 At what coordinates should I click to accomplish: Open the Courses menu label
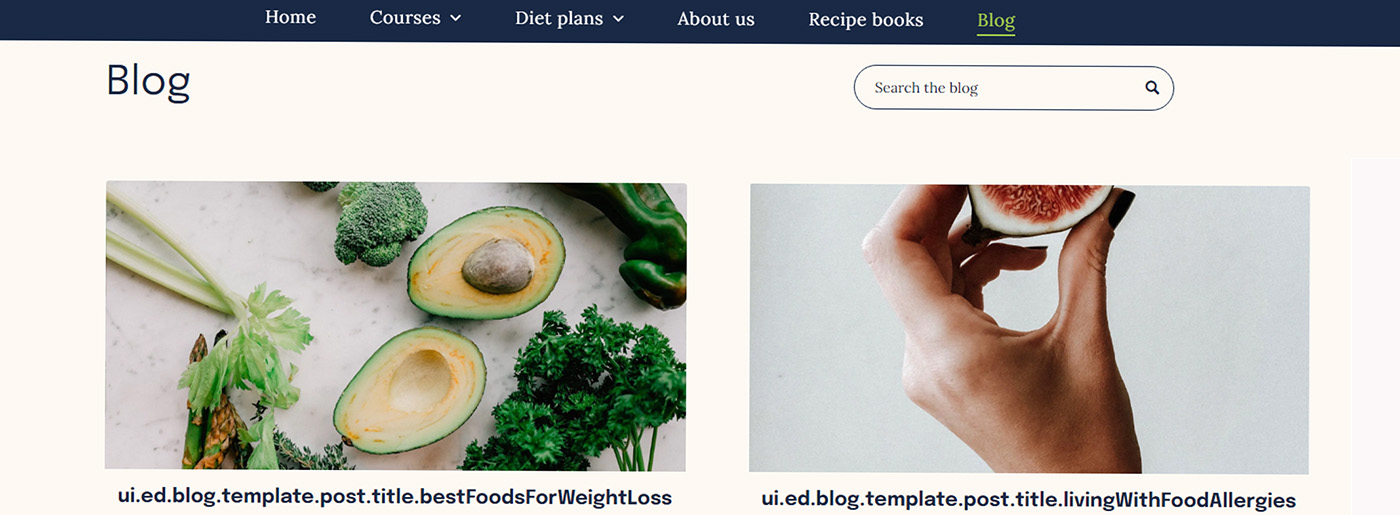click(405, 18)
